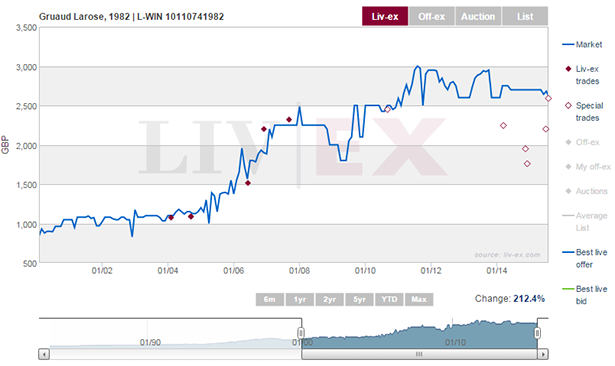Click left range handle on navigator

coord(301,333)
